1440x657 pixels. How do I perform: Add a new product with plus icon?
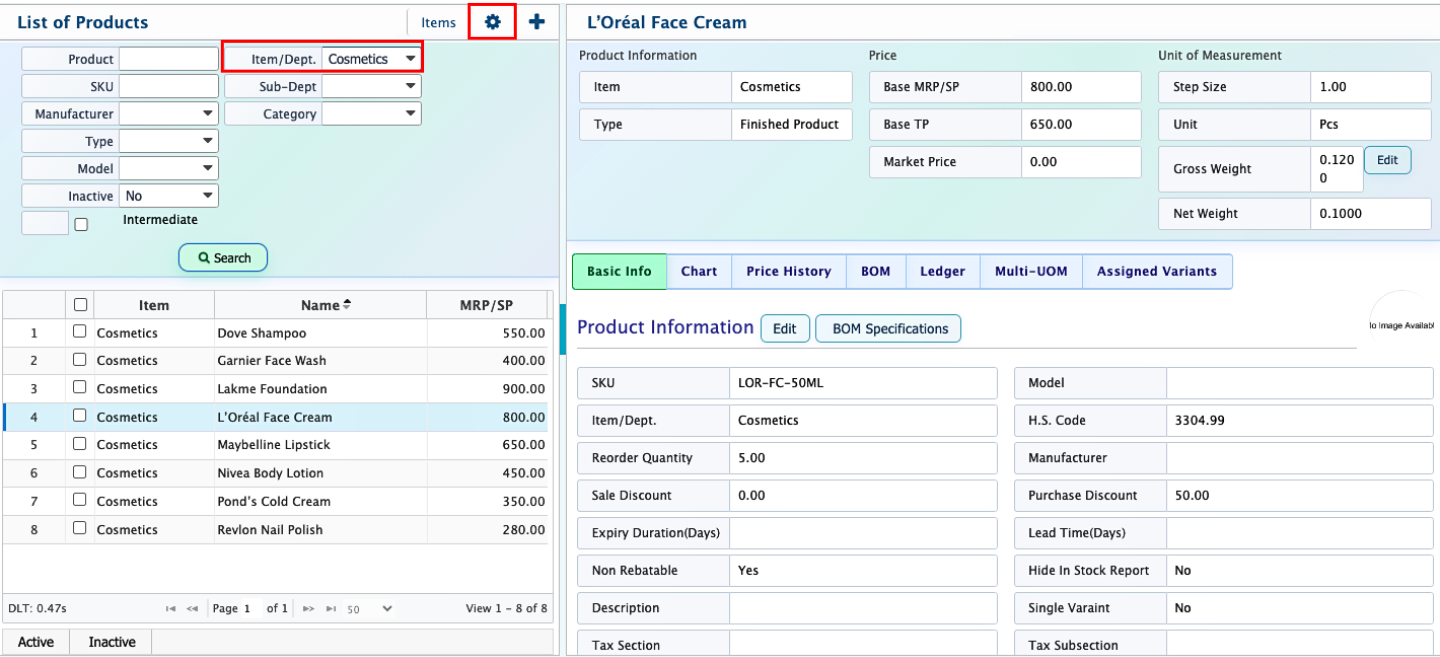click(x=537, y=22)
